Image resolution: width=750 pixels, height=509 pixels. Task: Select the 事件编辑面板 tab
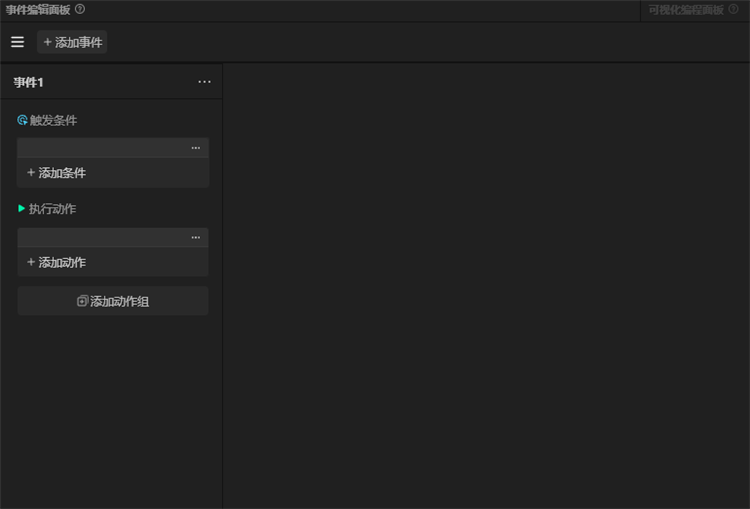point(38,9)
